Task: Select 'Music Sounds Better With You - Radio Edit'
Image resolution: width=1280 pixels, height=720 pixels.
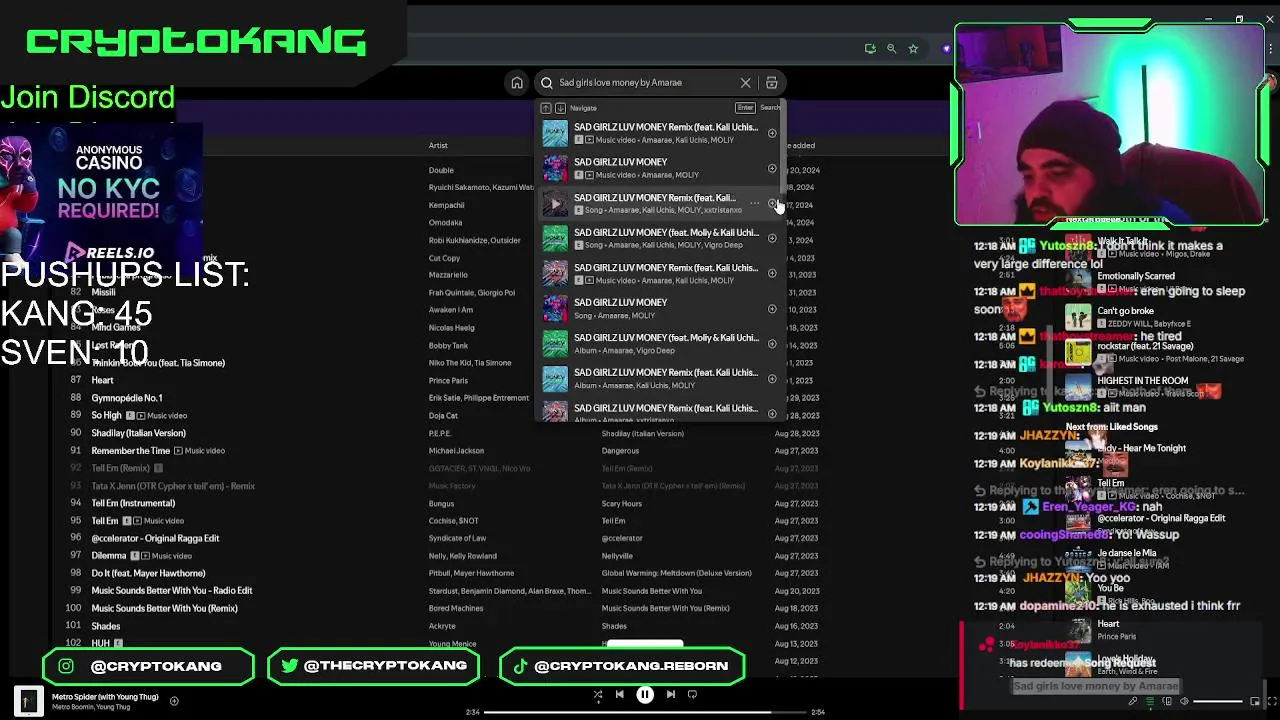Action: click(x=172, y=590)
